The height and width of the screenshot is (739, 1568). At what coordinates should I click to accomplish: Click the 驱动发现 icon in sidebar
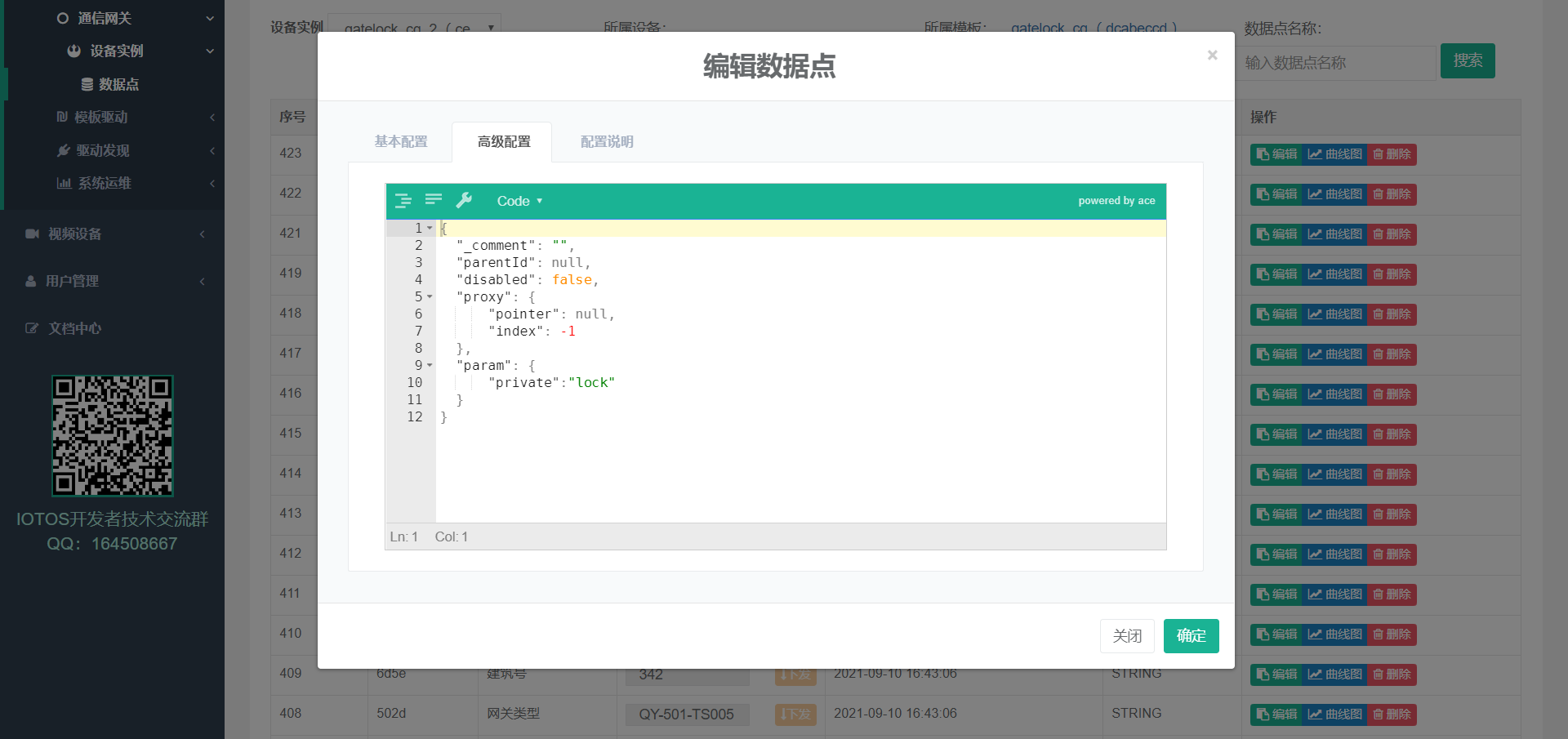63,151
